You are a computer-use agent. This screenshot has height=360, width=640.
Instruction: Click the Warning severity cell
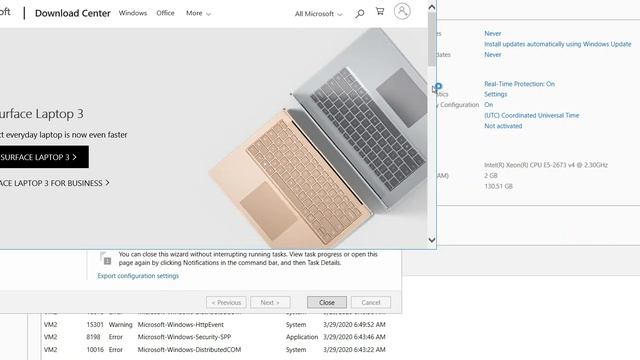click(x=120, y=324)
